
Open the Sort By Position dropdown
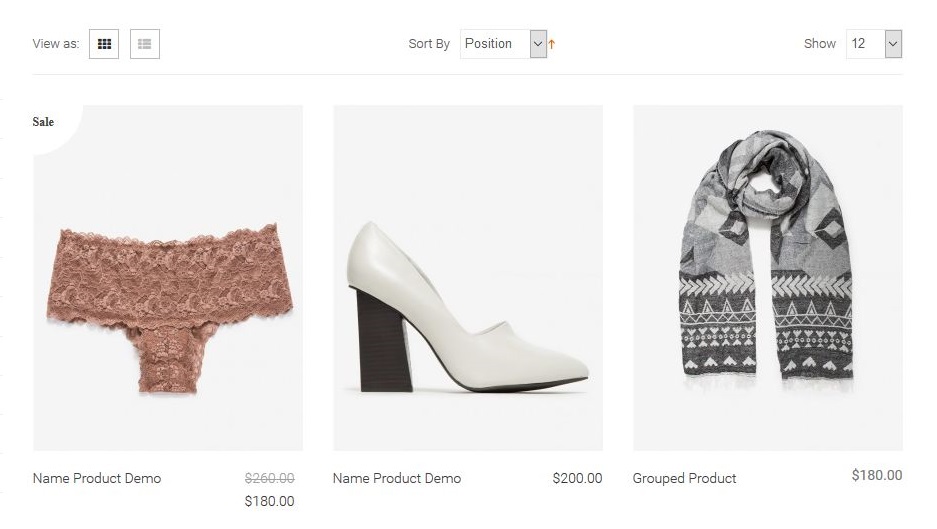pyautogui.click(x=495, y=44)
